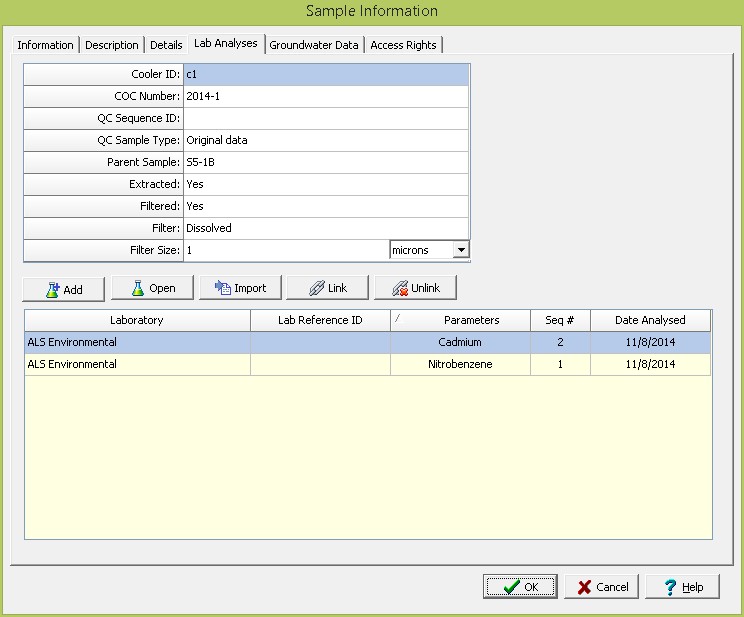The width and height of the screenshot is (744, 617).
Task: Switch to the Groundwater Data tab
Action: pos(313,45)
